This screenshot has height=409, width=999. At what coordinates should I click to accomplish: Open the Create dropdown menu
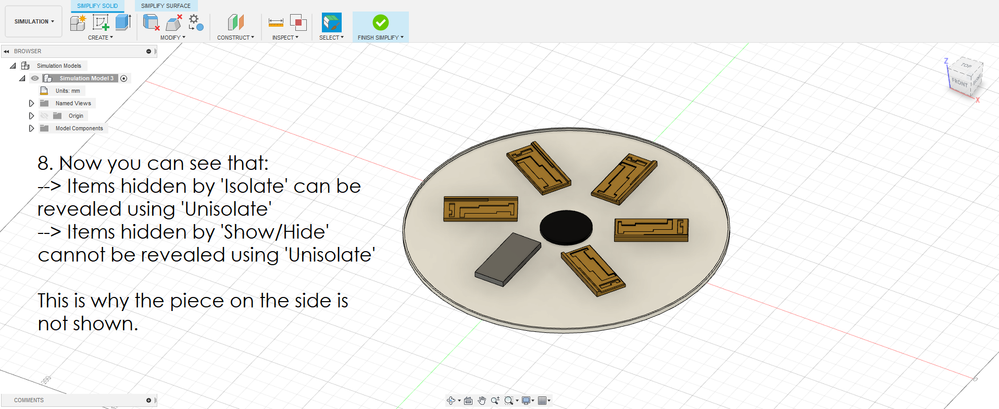click(x=101, y=38)
